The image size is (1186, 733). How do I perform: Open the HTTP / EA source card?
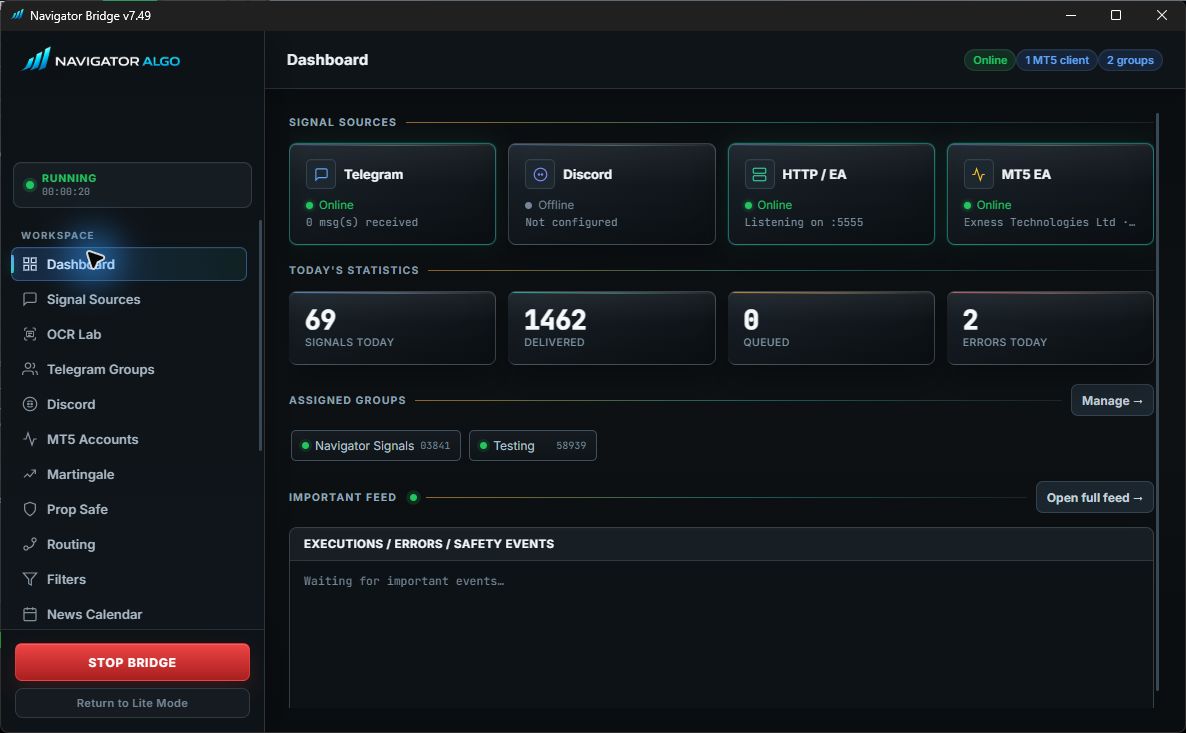pos(831,194)
